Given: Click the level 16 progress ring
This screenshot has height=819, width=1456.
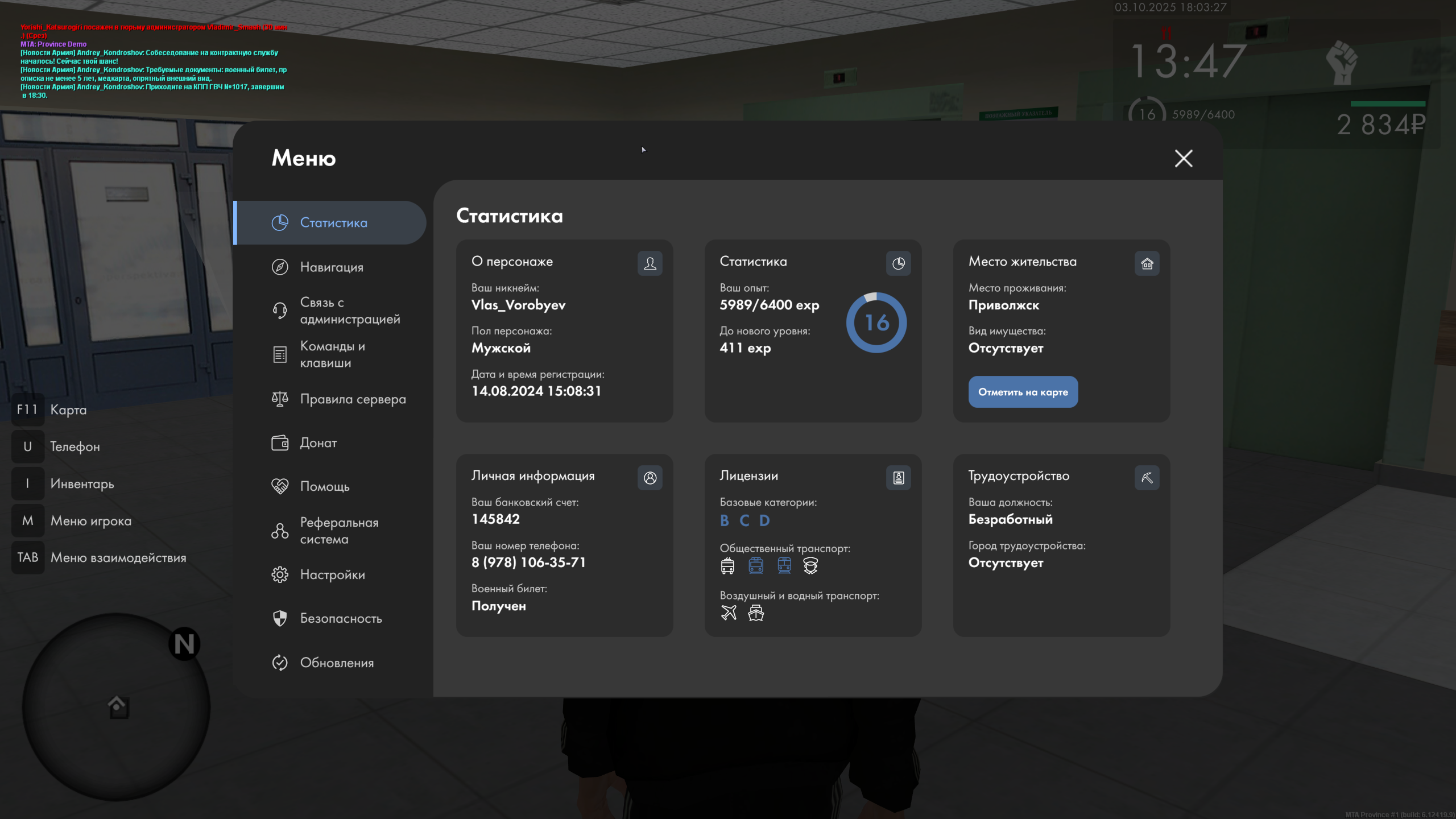Looking at the screenshot, I should pyautogui.click(x=876, y=322).
